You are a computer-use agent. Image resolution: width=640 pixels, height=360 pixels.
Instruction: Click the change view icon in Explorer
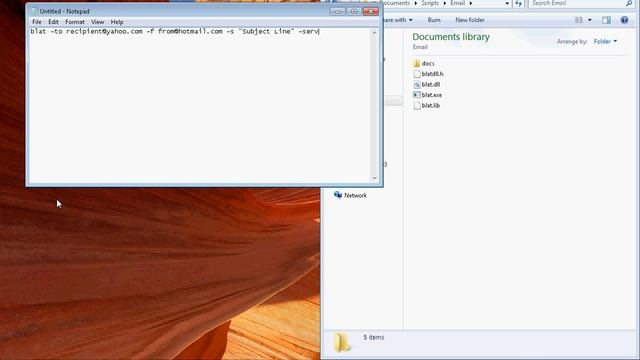point(579,20)
